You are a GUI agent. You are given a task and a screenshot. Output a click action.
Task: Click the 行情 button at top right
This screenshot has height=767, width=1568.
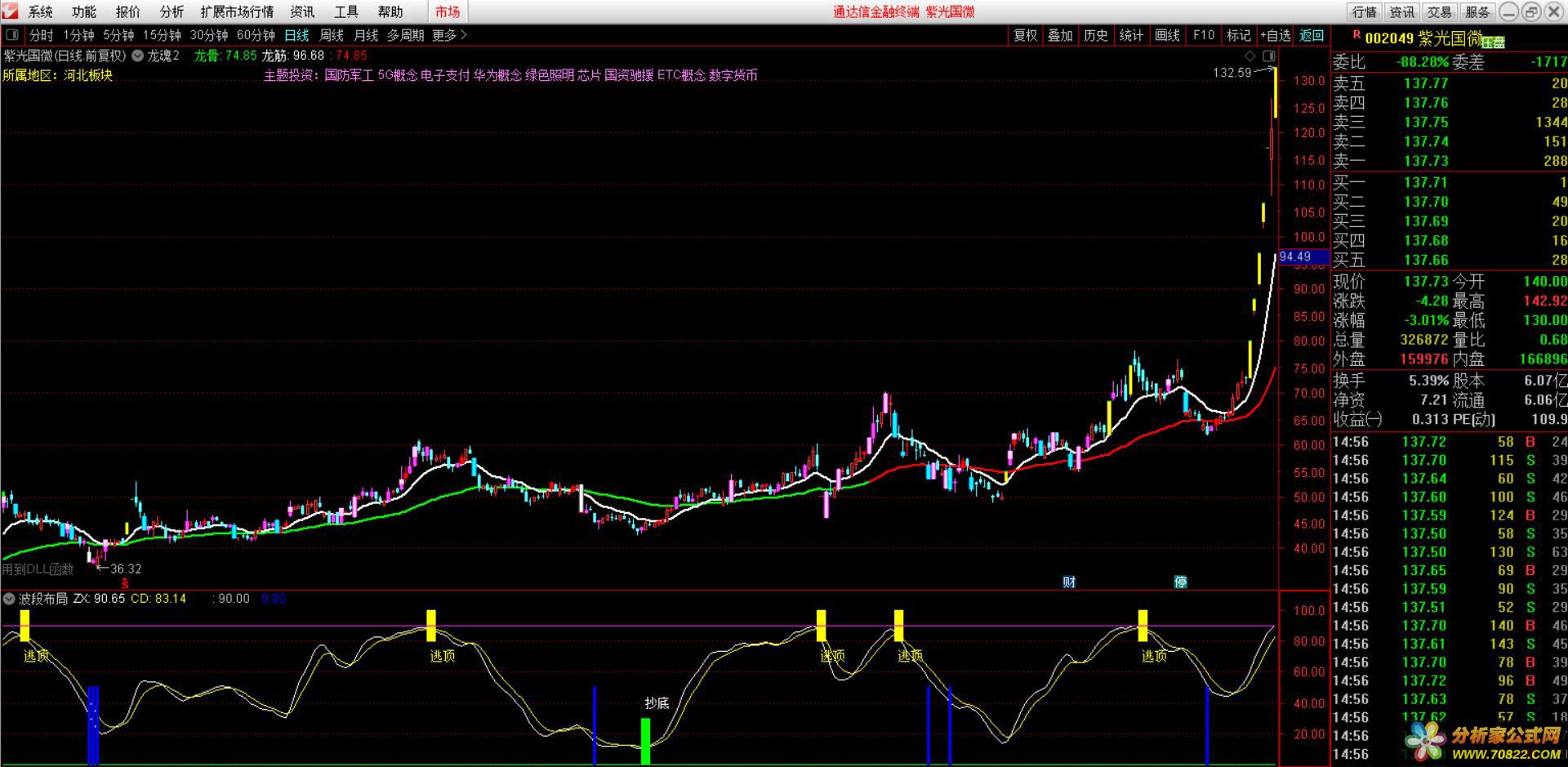pos(1365,11)
